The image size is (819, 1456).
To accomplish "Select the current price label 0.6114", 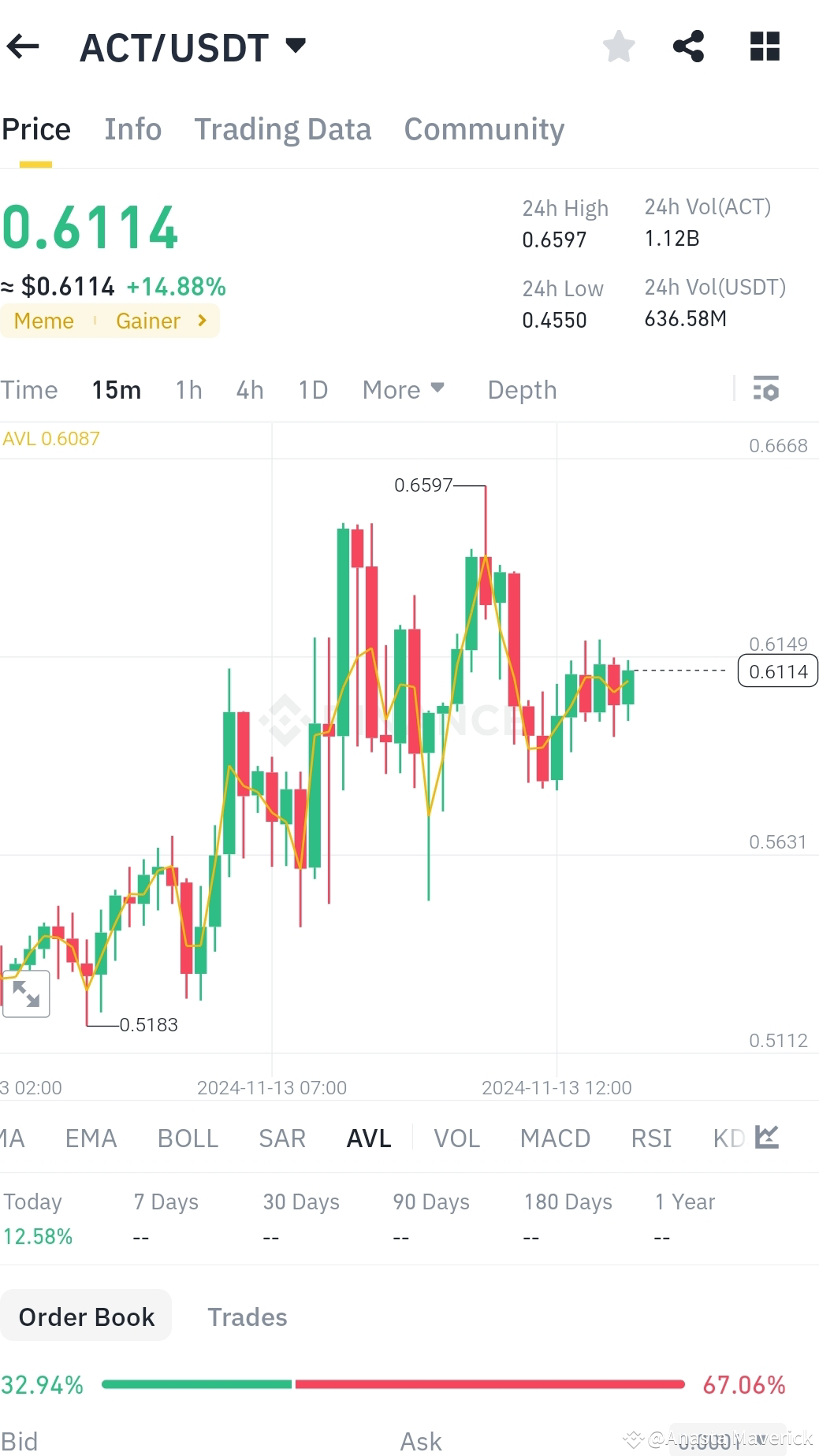I will 777,671.
